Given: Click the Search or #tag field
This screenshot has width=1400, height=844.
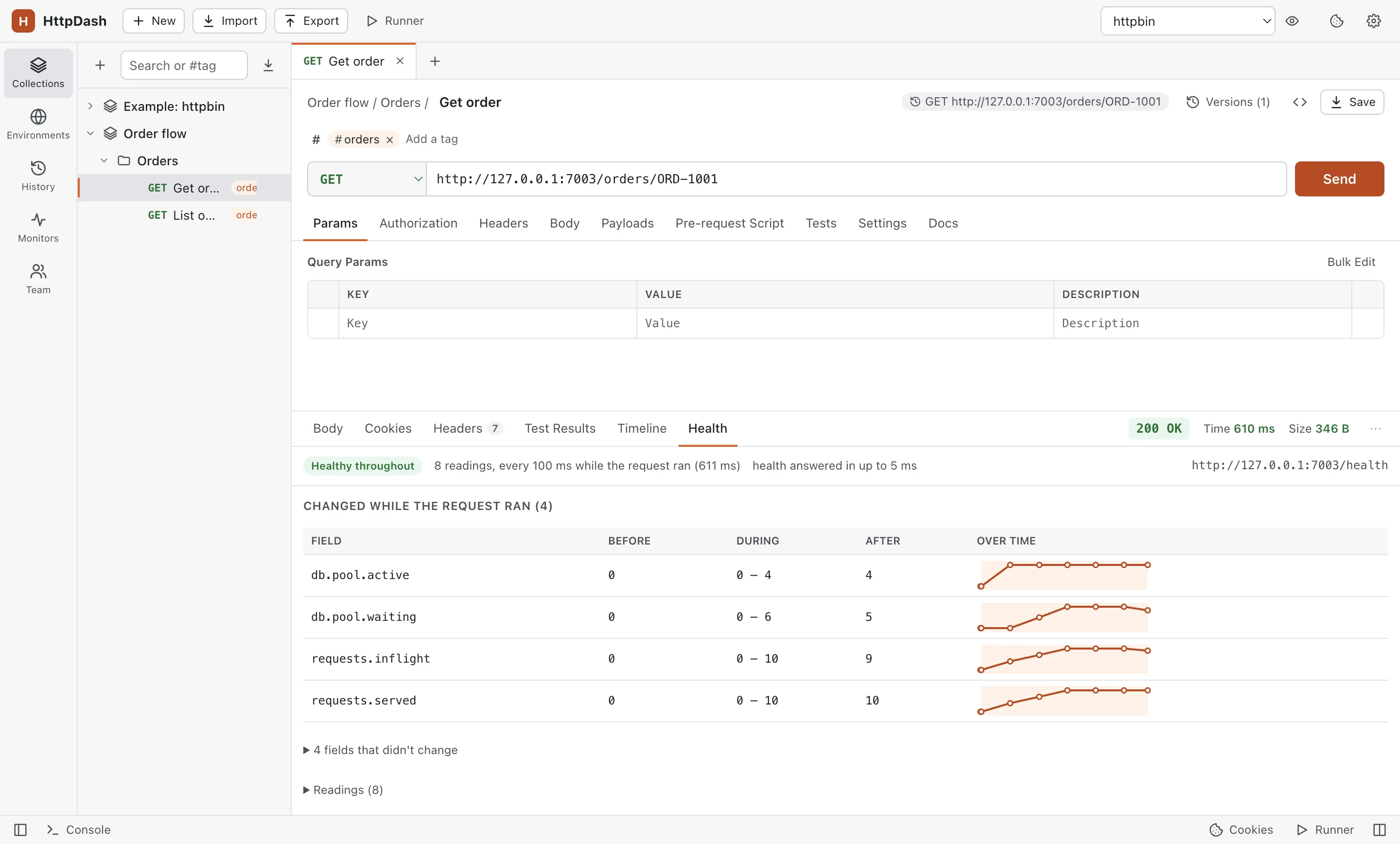Looking at the screenshot, I should click(184, 65).
